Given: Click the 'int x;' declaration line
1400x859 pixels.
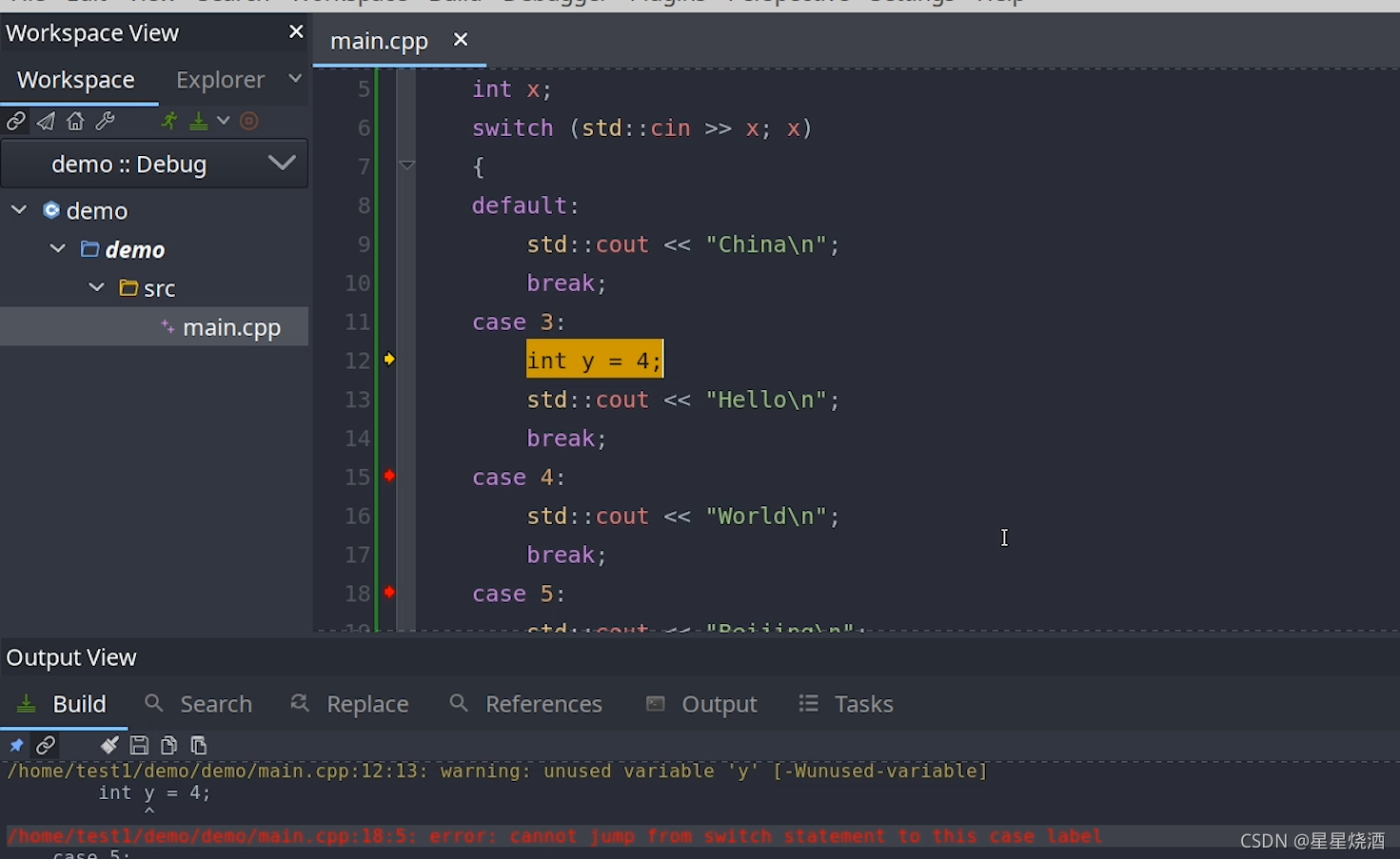Looking at the screenshot, I should pyautogui.click(x=512, y=89).
